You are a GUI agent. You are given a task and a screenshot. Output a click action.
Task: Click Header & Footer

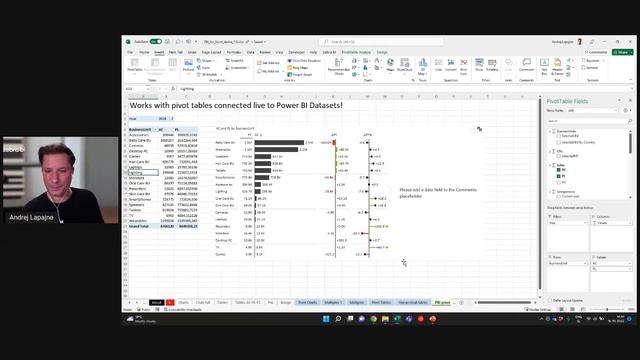point(557,66)
